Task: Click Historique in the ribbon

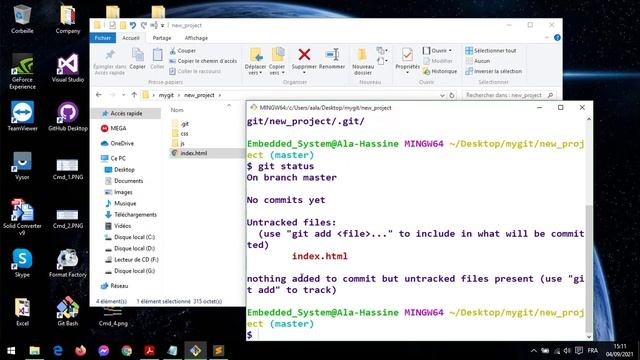Action: coord(440,71)
